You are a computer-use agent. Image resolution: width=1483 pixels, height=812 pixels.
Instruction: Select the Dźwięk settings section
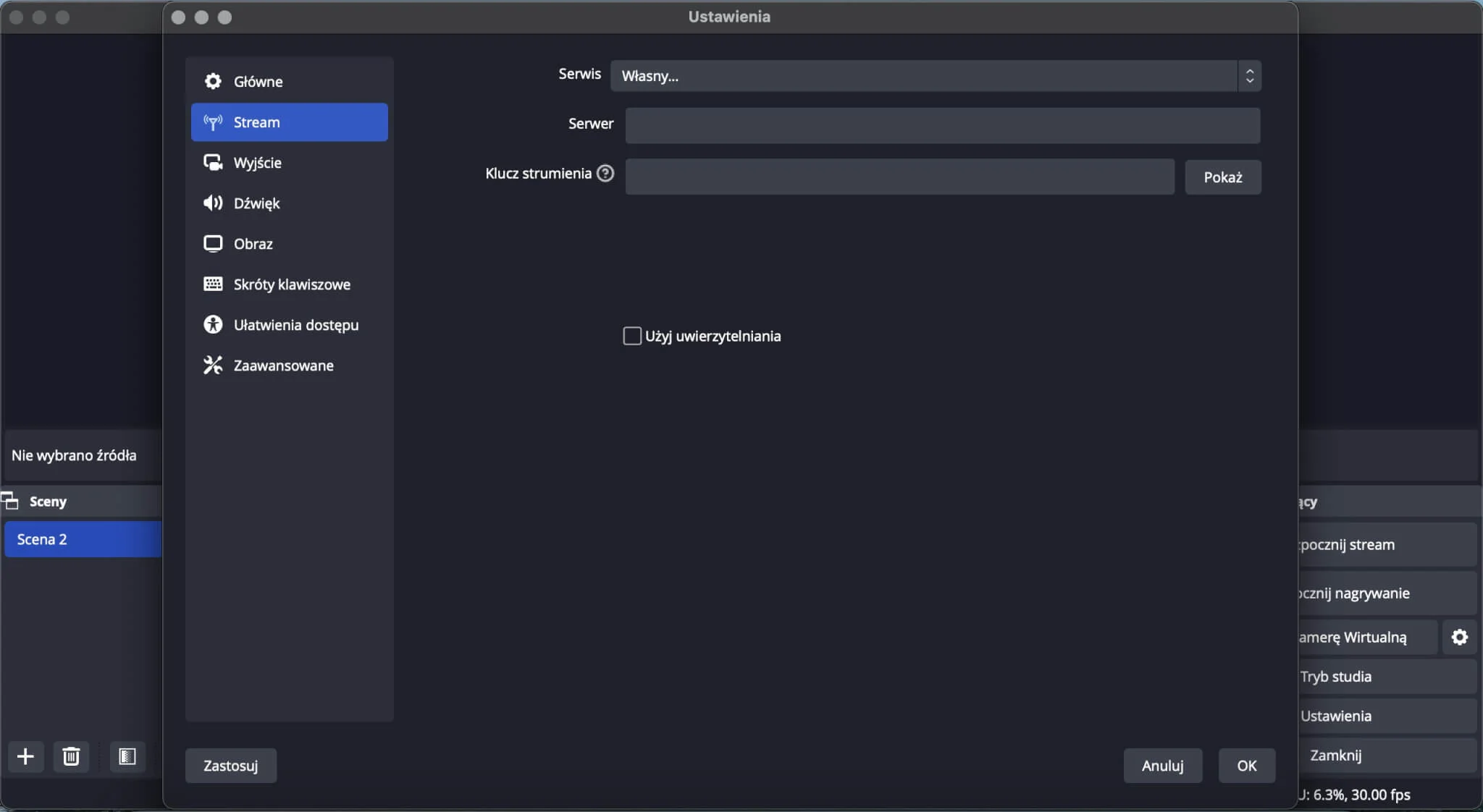tap(257, 203)
